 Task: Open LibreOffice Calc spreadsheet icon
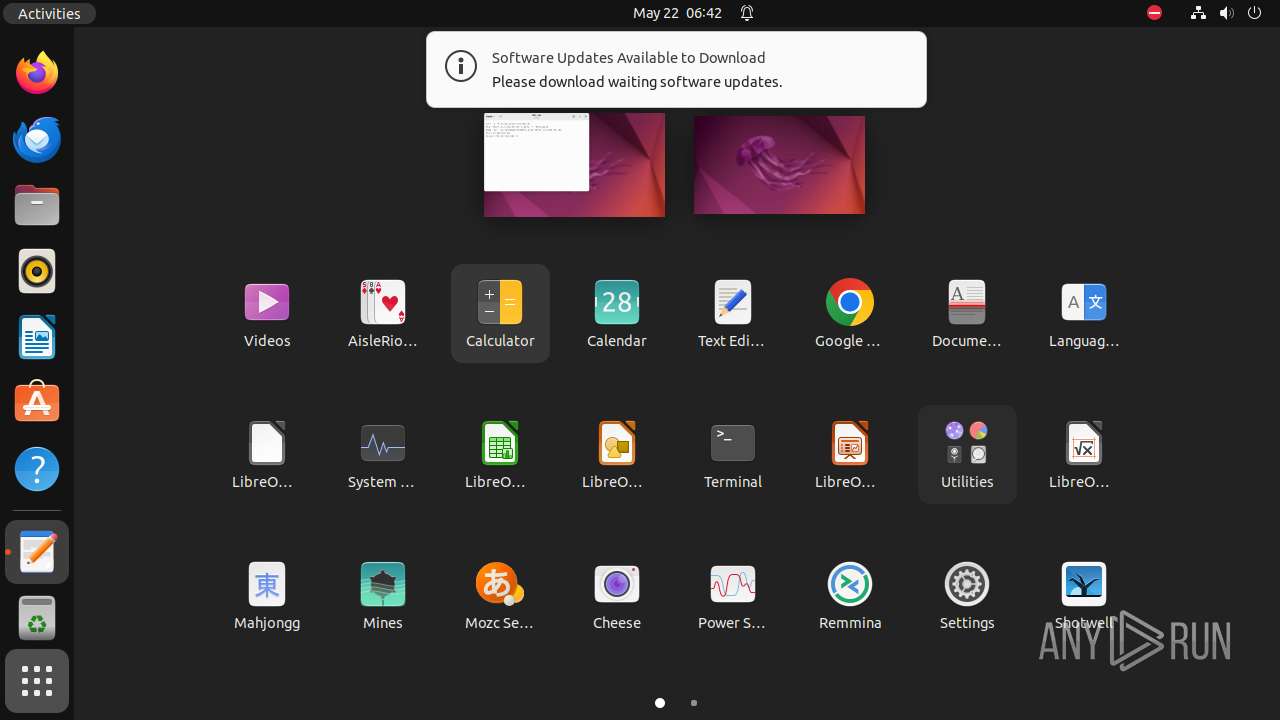click(500, 454)
